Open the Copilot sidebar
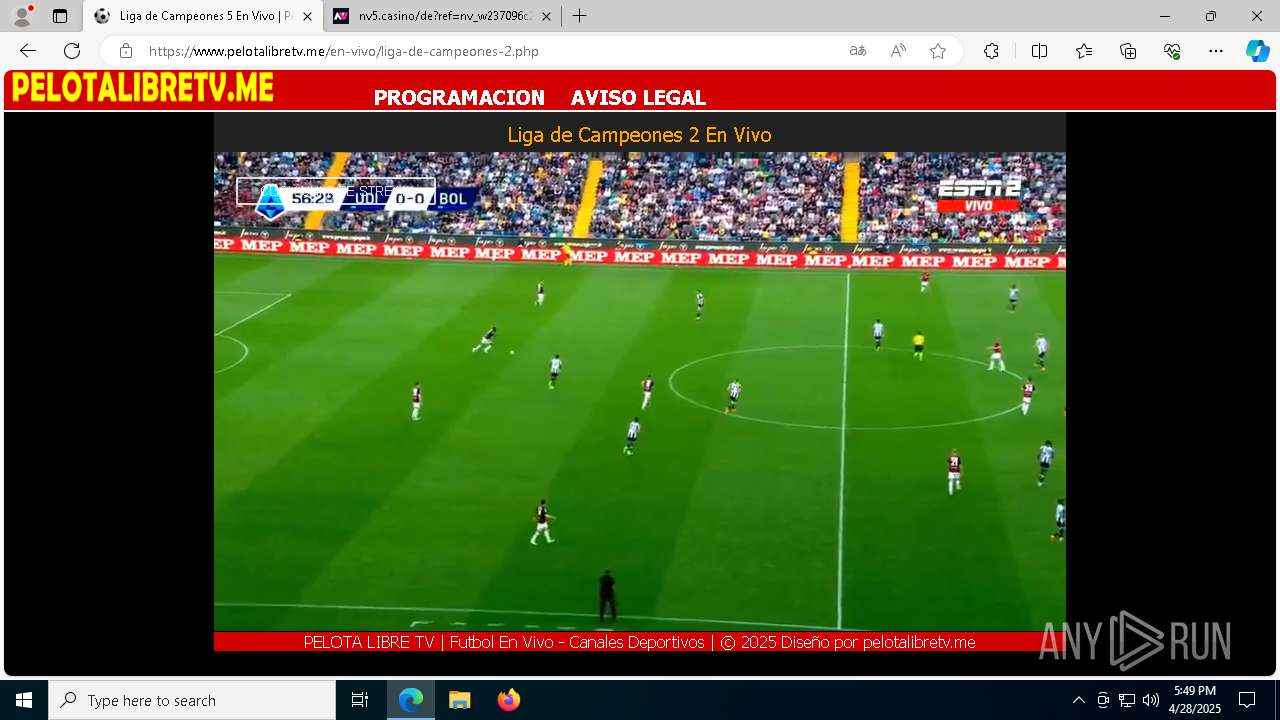The height and width of the screenshot is (720, 1280). coord(1257,51)
